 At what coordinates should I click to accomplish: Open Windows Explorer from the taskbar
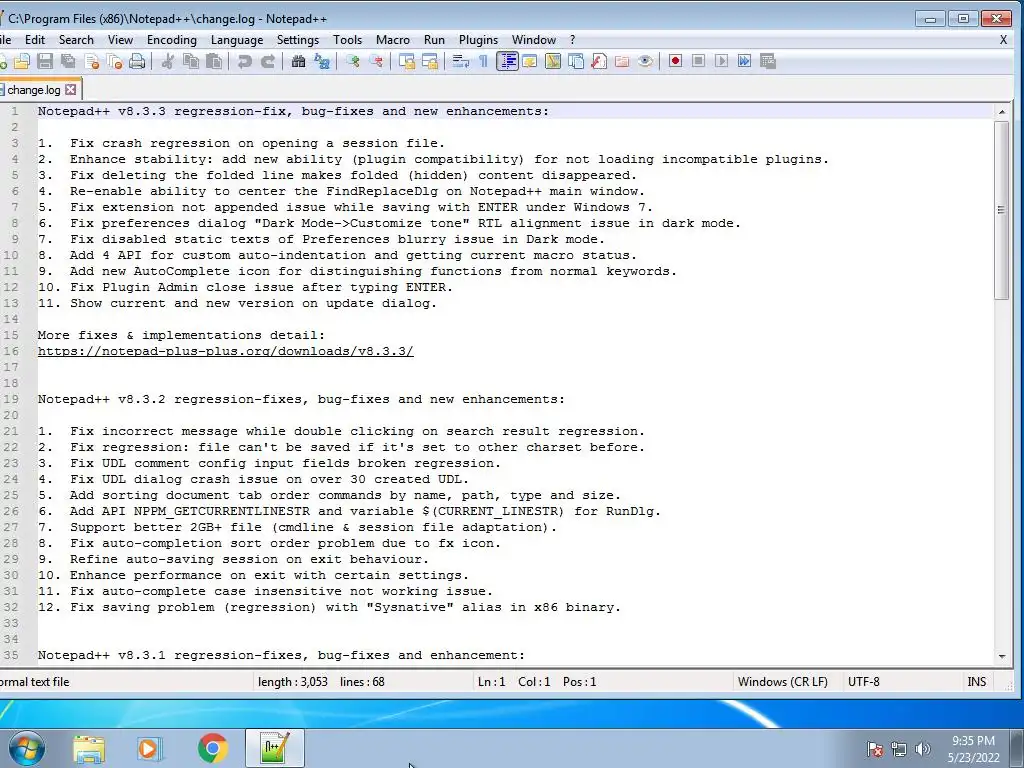point(88,748)
